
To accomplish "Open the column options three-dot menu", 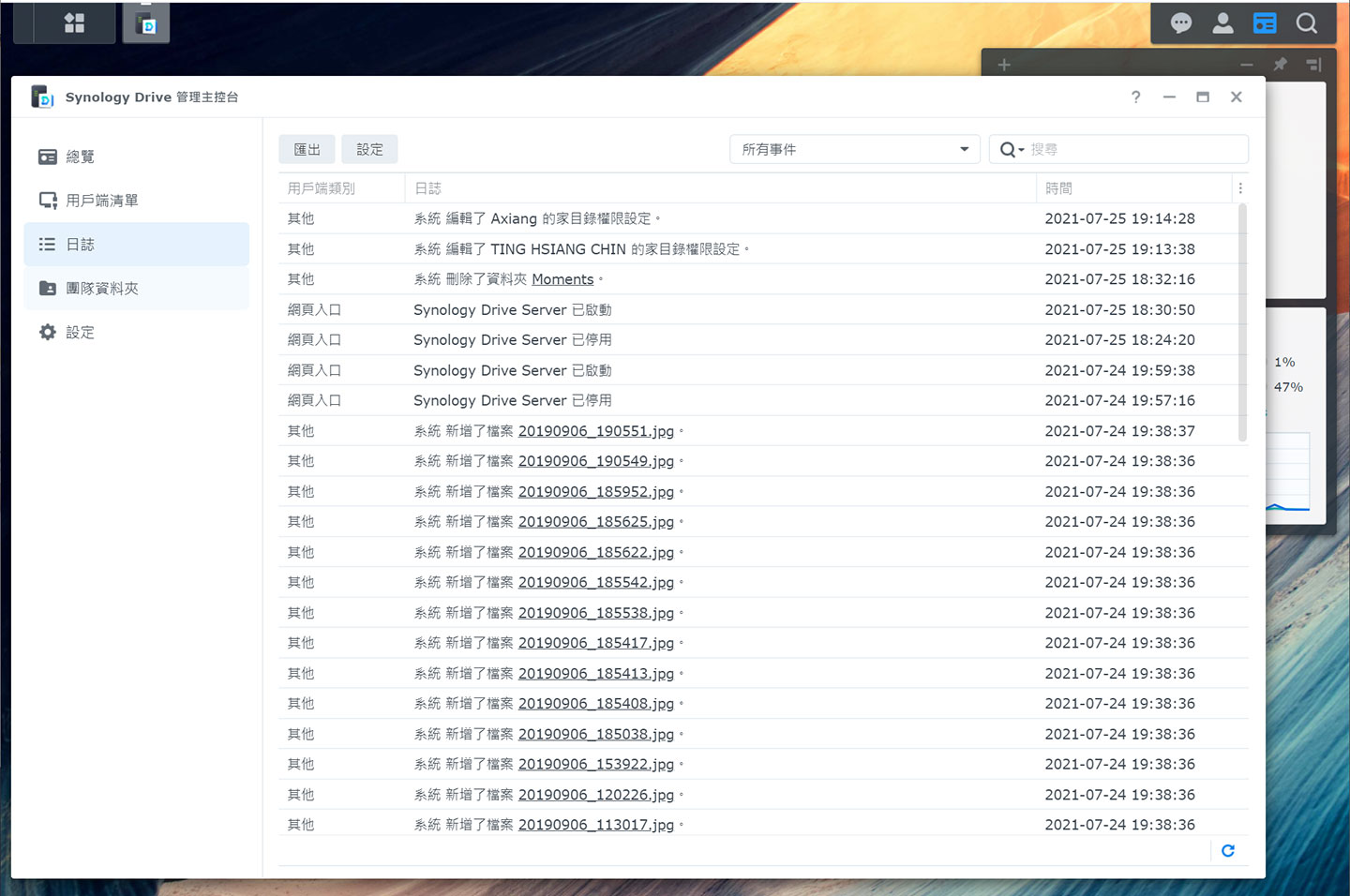I will (x=1240, y=188).
